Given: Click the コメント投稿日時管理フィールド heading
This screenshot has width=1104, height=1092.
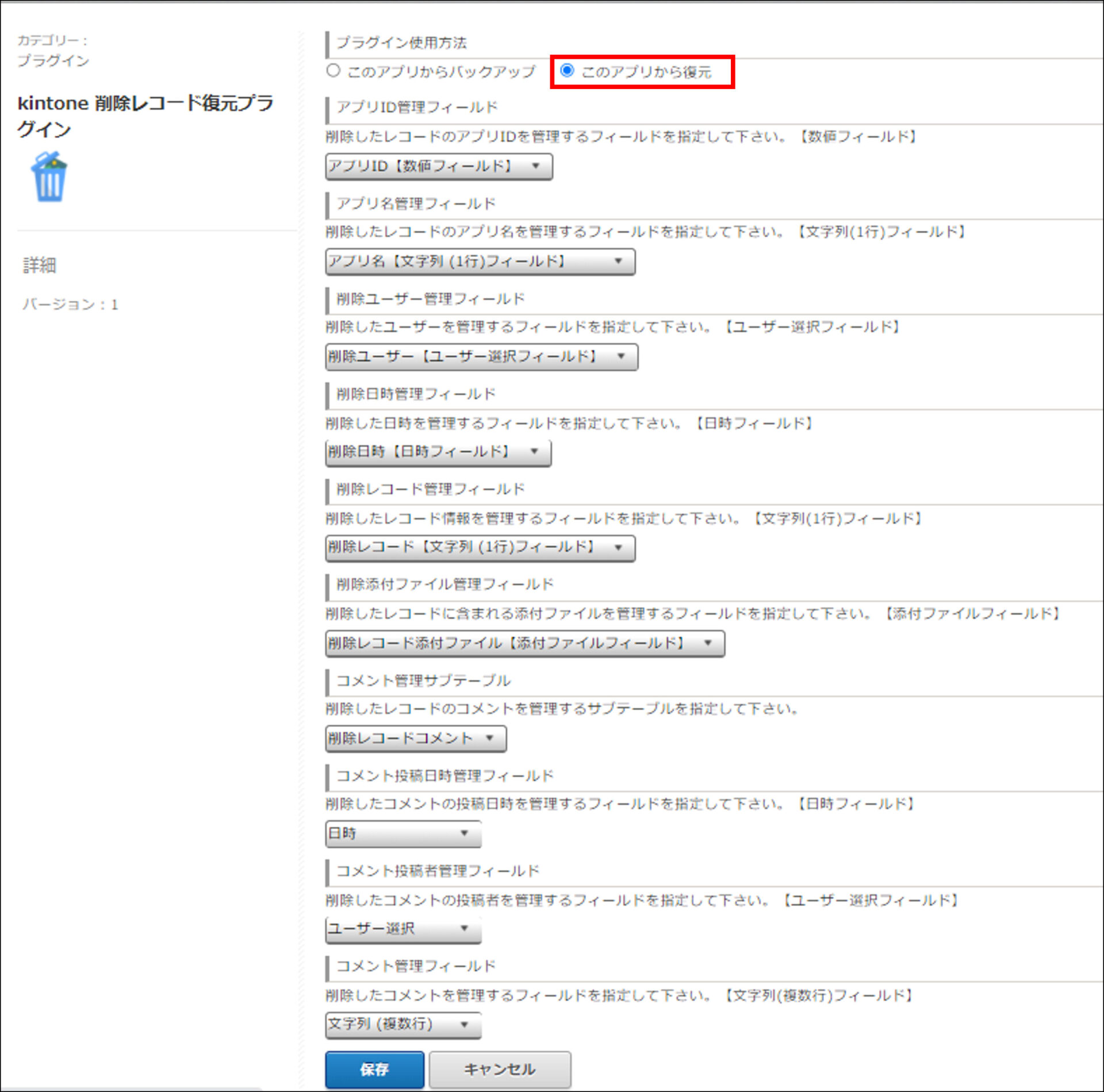Looking at the screenshot, I should pyautogui.click(x=445, y=776).
